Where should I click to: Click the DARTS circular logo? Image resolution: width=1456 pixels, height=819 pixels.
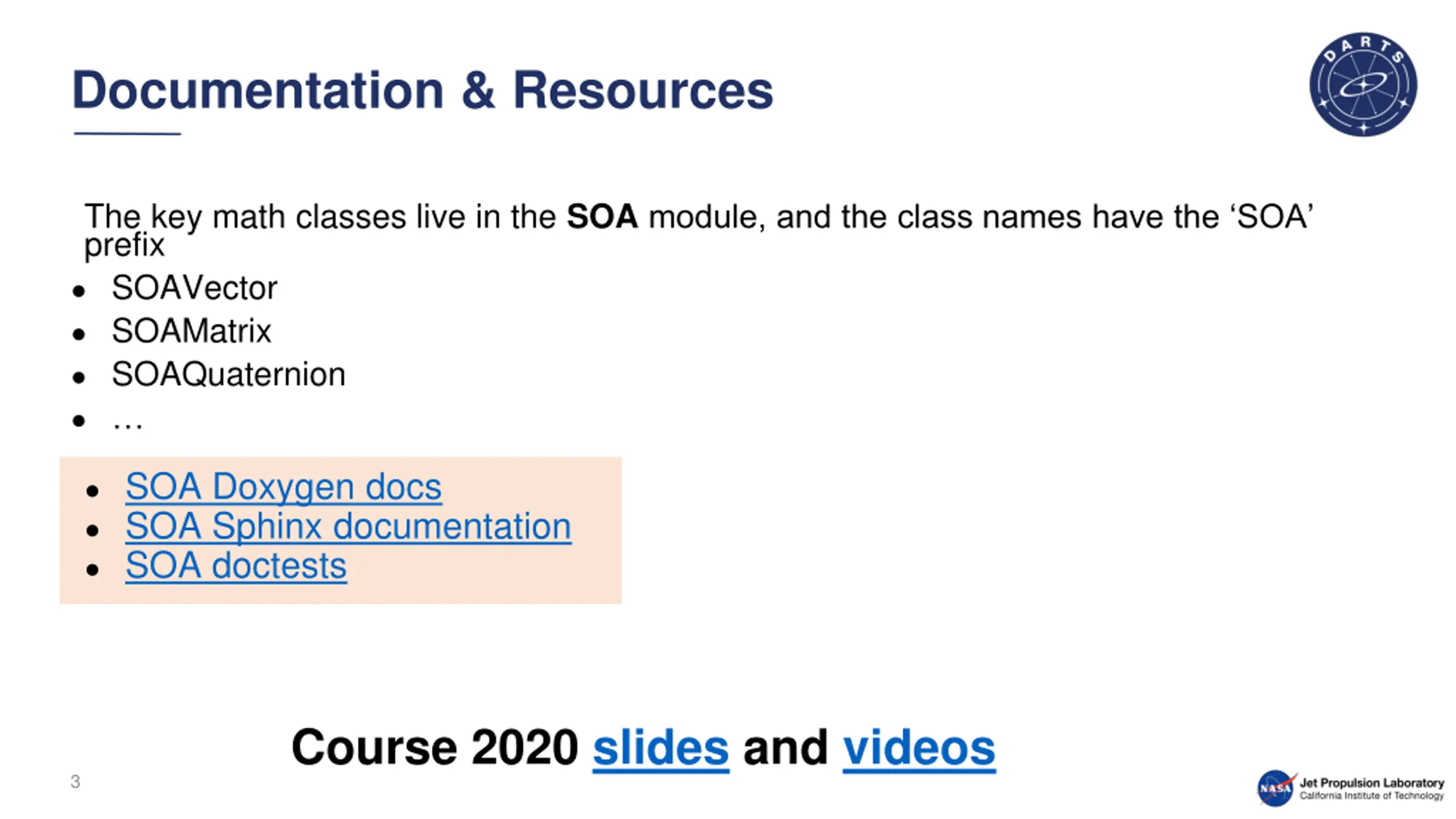pyautogui.click(x=1363, y=84)
